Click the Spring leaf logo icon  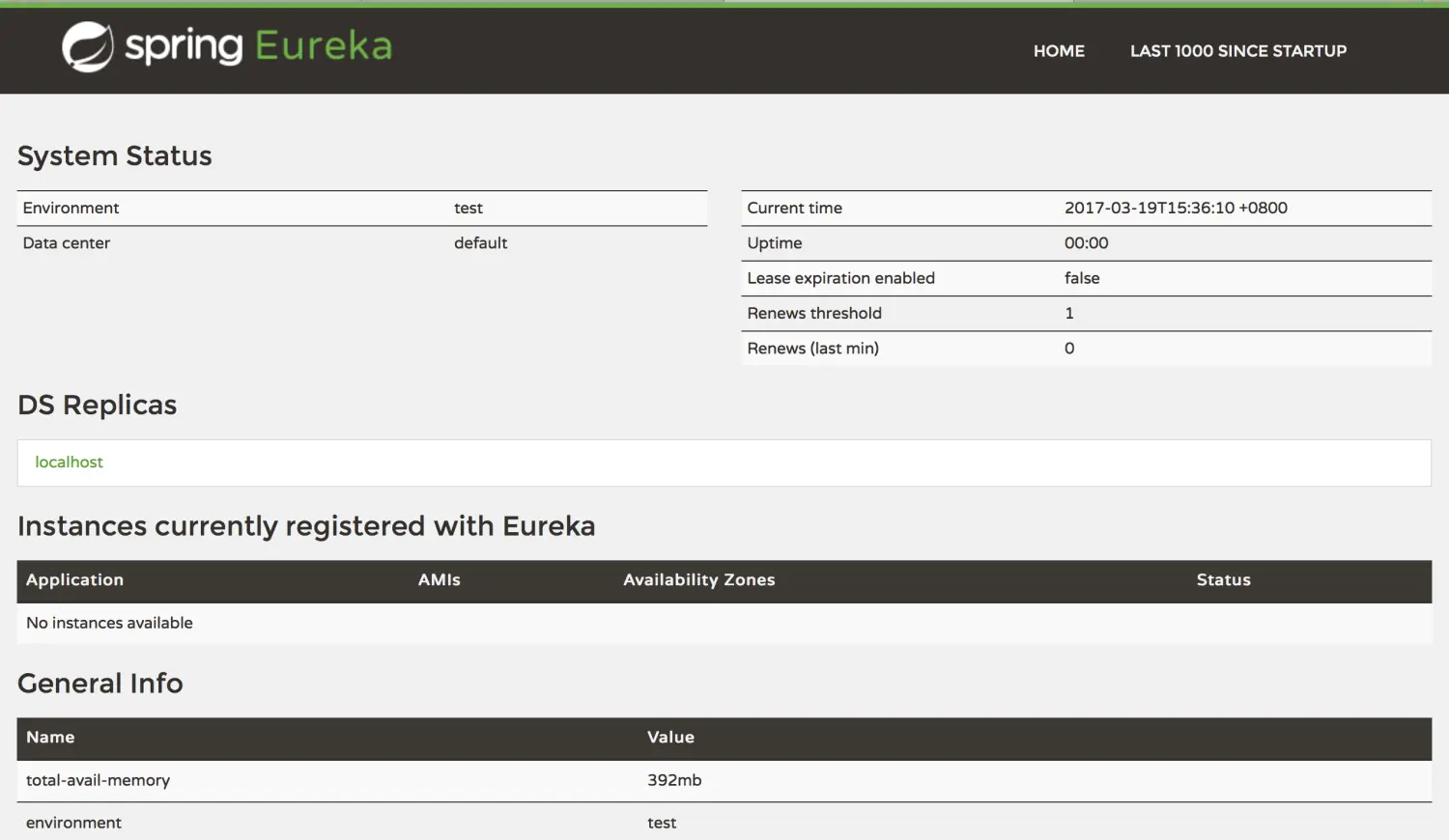[x=88, y=46]
